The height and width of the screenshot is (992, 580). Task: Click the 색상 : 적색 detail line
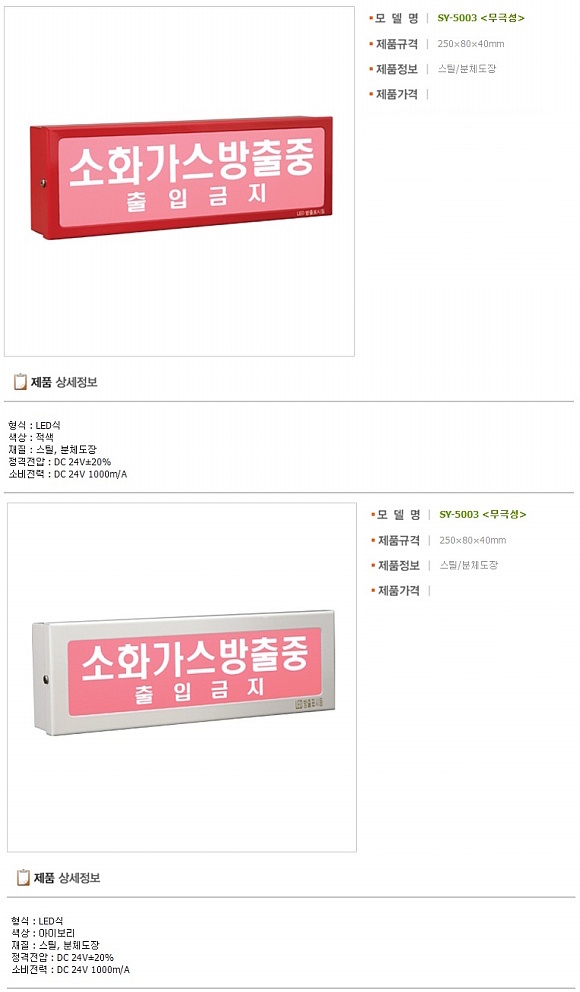click(31, 437)
